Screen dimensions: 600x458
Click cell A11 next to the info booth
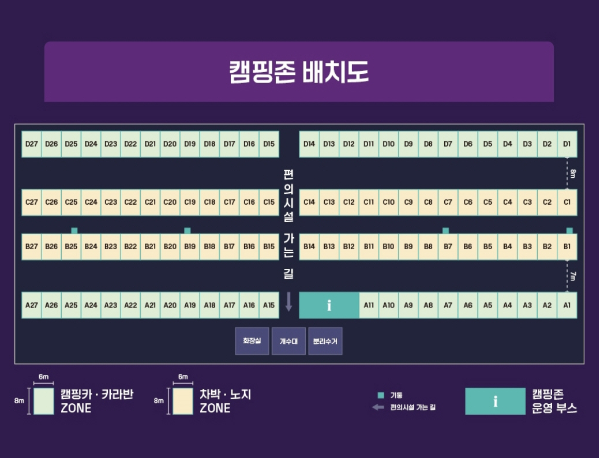click(x=368, y=305)
